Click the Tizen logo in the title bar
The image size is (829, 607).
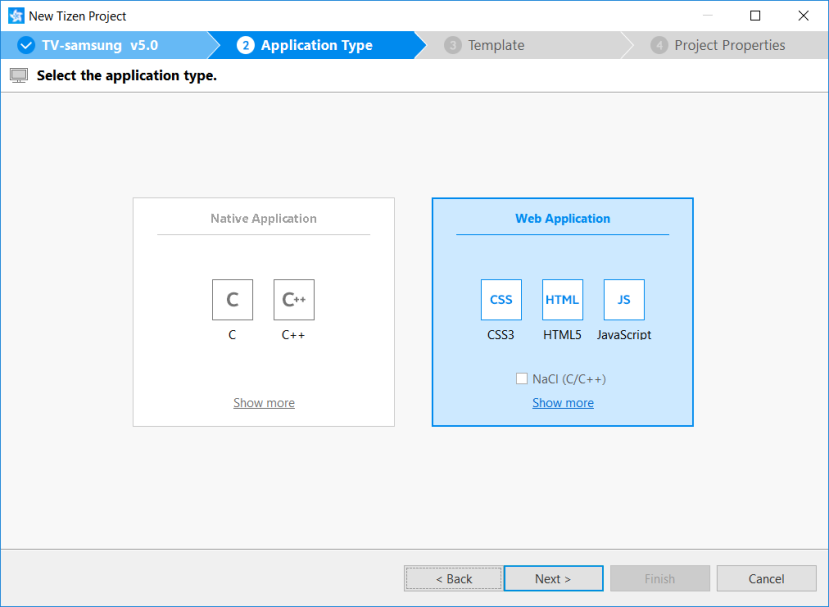(16, 15)
